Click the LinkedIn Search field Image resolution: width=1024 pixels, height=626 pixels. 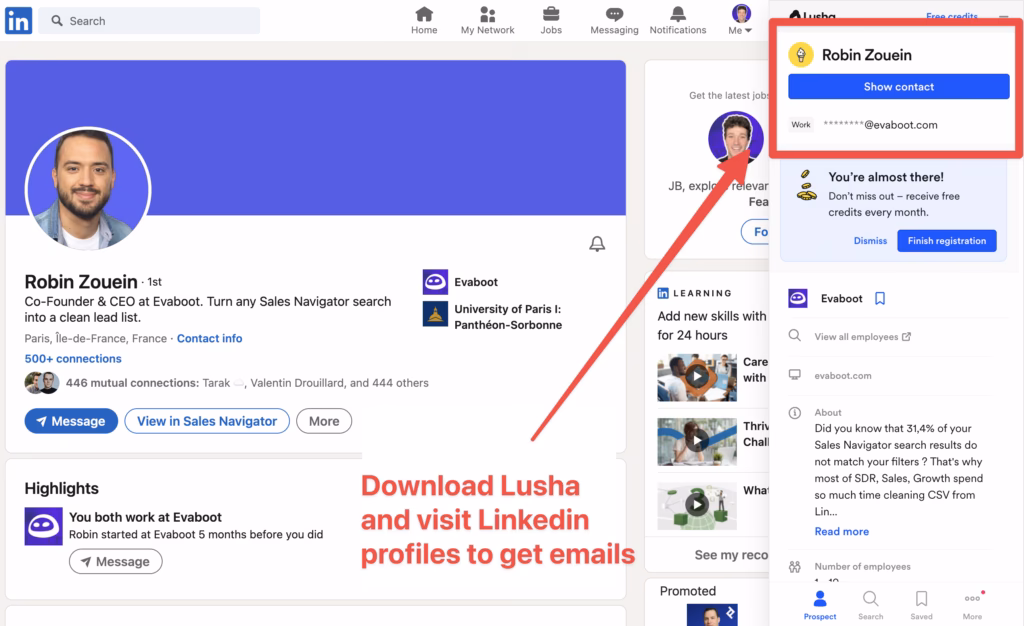149,21
